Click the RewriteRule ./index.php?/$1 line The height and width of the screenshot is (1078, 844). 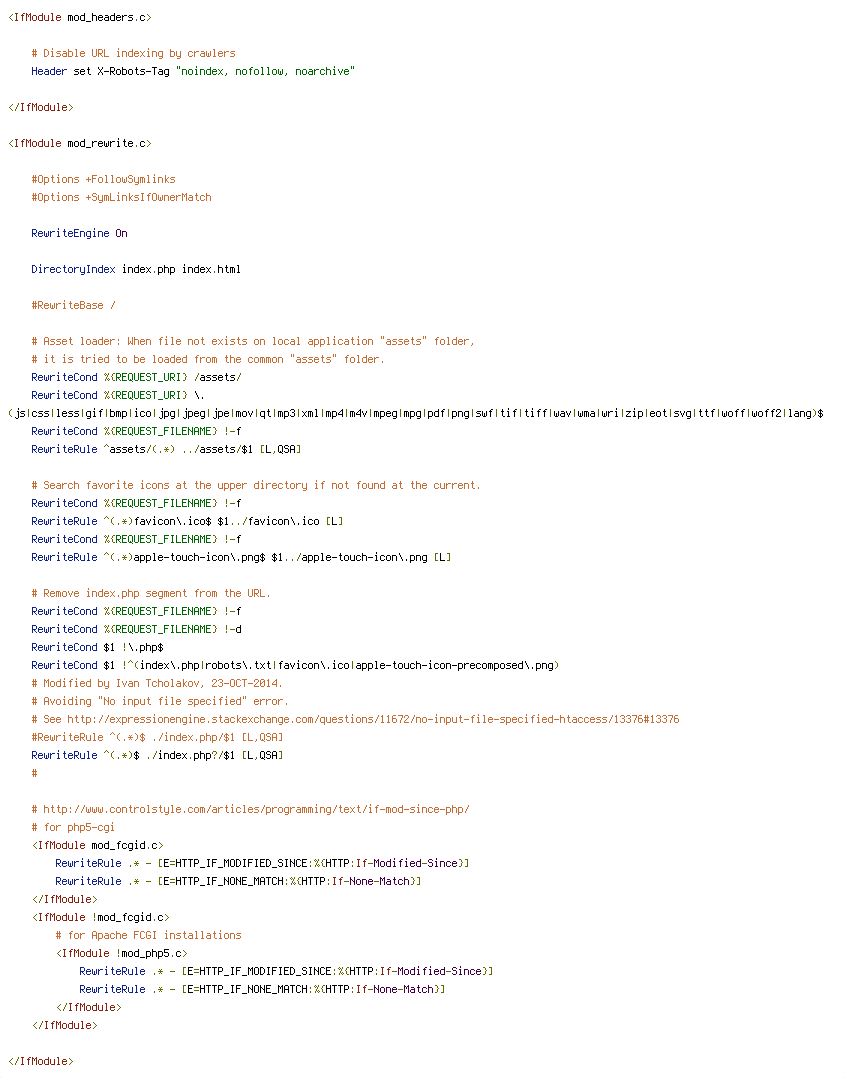[157, 755]
